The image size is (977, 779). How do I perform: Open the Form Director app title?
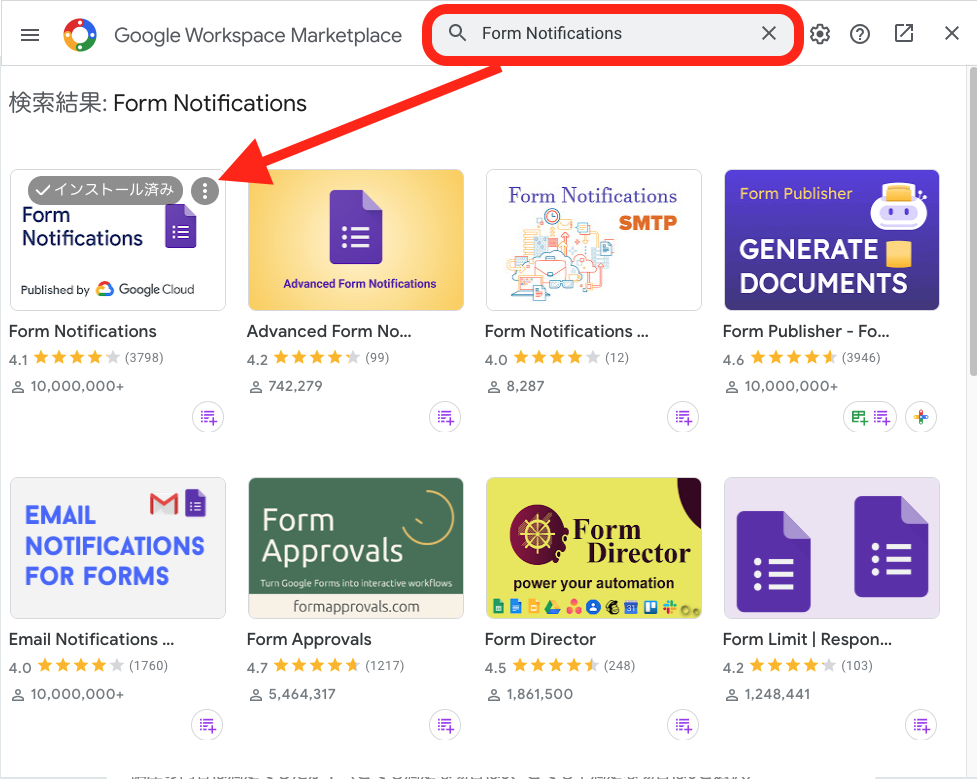pyautogui.click(x=540, y=639)
